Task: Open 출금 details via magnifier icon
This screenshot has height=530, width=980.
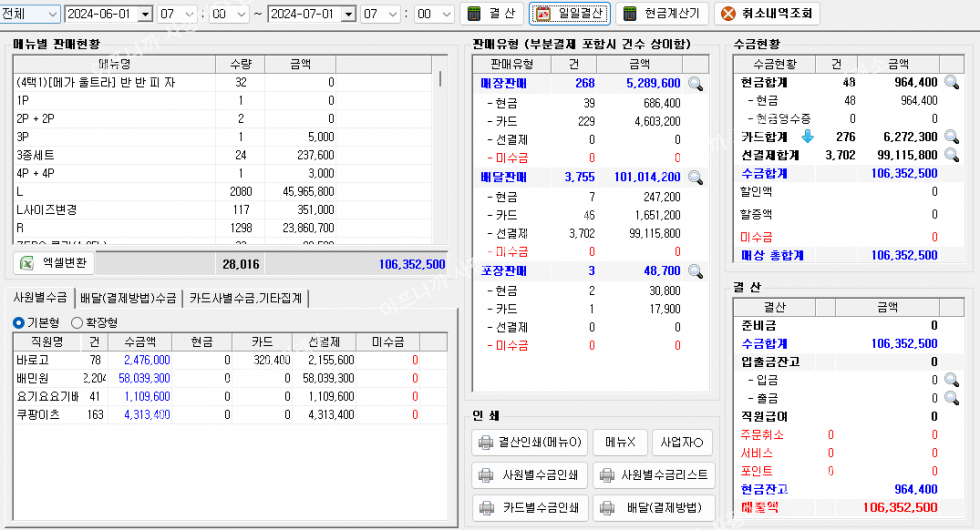Action: click(x=951, y=398)
